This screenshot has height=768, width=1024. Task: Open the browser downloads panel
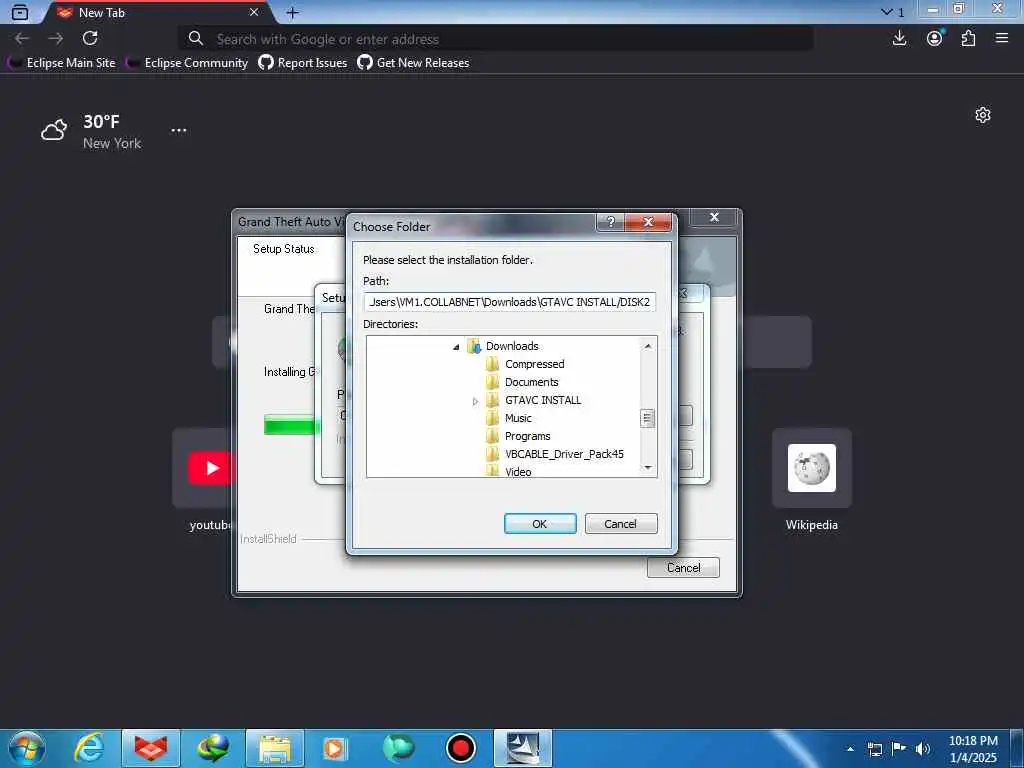point(899,39)
